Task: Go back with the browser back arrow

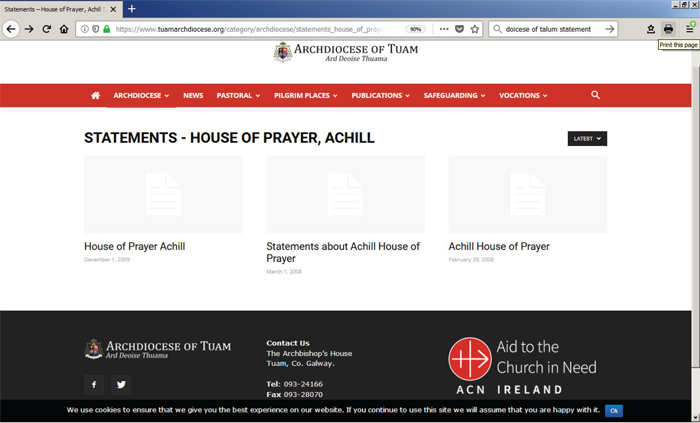Action: (x=11, y=29)
